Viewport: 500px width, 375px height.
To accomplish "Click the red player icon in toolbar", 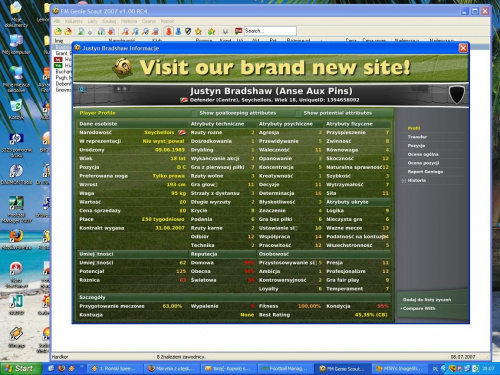I will pyautogui.click(x=169, y=31).
